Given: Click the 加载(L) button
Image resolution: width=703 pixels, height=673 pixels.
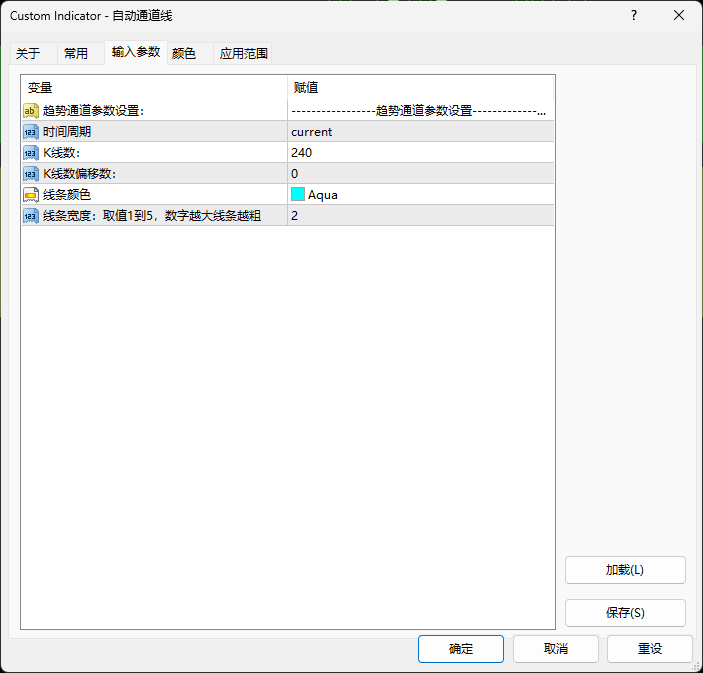Looking at the screenshot, I should click(x=625, y=570).
